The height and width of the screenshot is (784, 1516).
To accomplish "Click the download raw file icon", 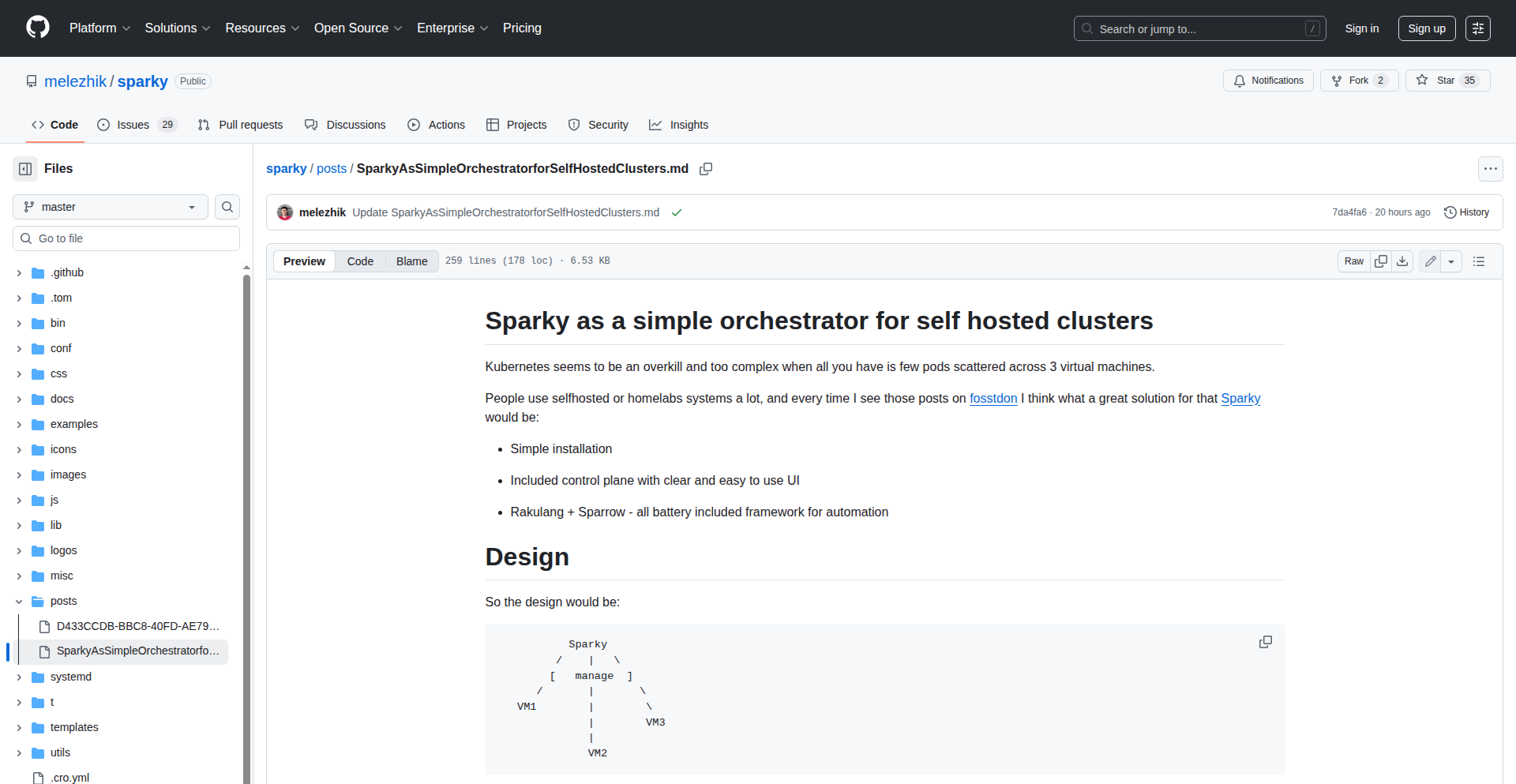I will pos(1402,261).
